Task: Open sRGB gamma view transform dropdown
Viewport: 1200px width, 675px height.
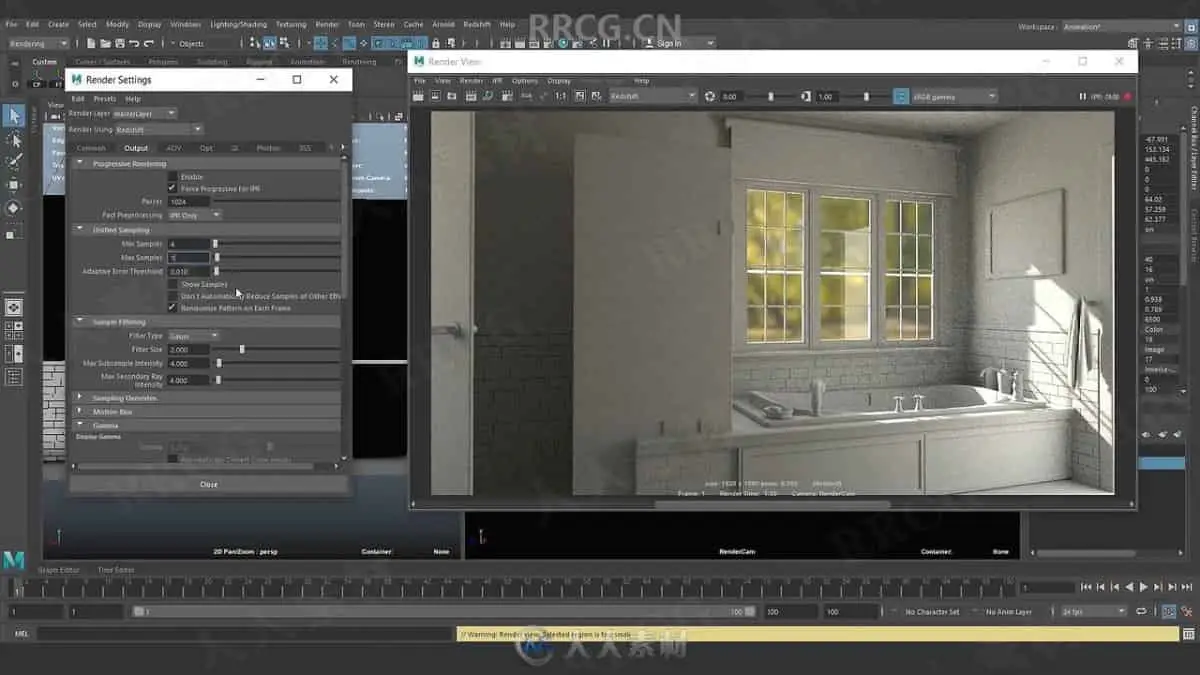Action: 954,96
